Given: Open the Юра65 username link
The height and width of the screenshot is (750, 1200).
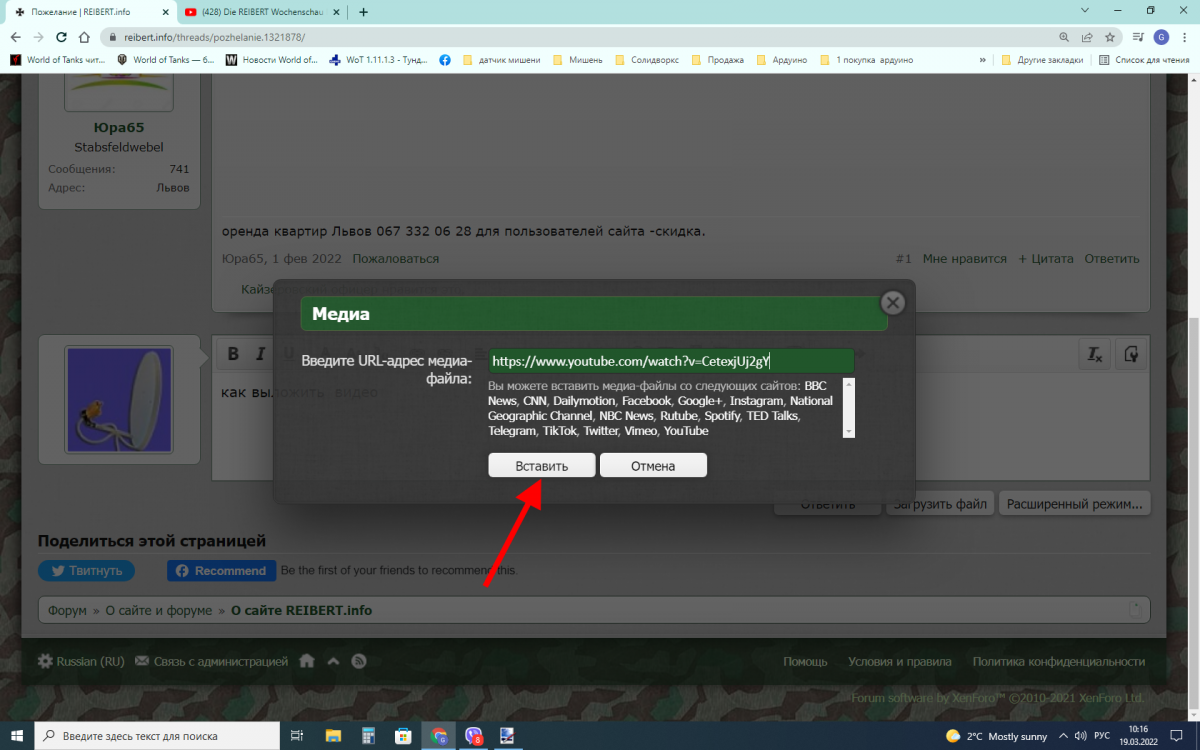Looking at the screenshot, I should [119, 127].
